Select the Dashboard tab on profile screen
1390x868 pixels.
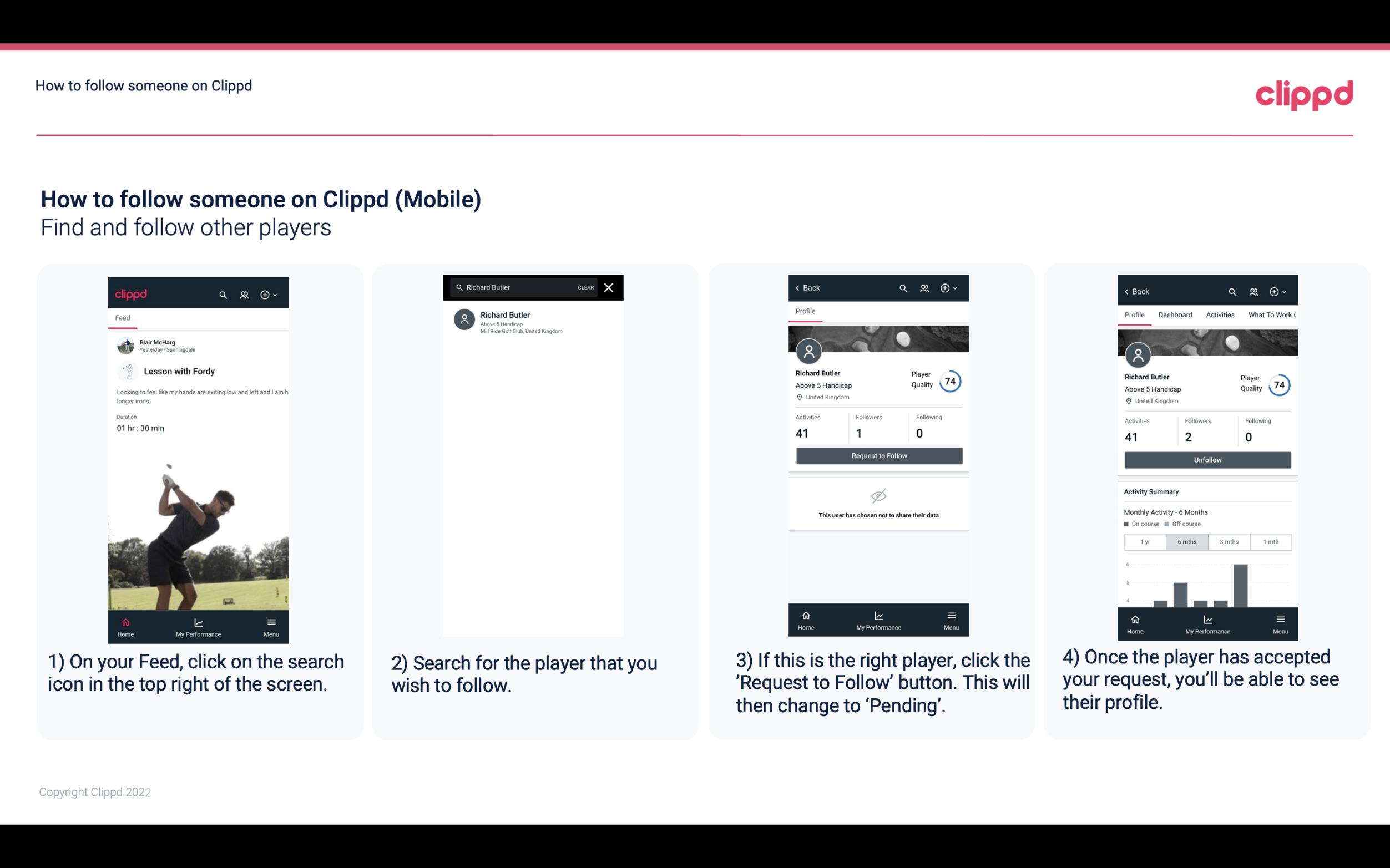[x=1176, y=315]
